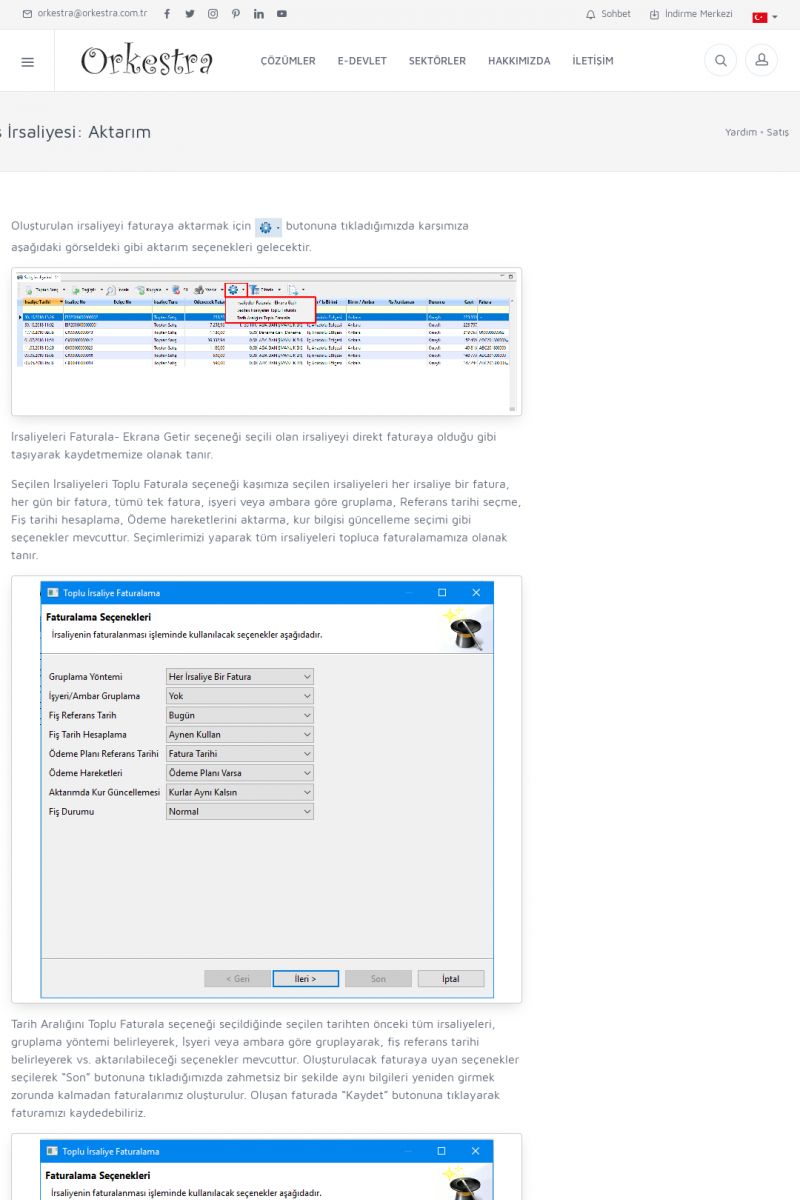800x1200 pixels.
Task: Open İndirme Merkezi link
Action: click(691, 14)
